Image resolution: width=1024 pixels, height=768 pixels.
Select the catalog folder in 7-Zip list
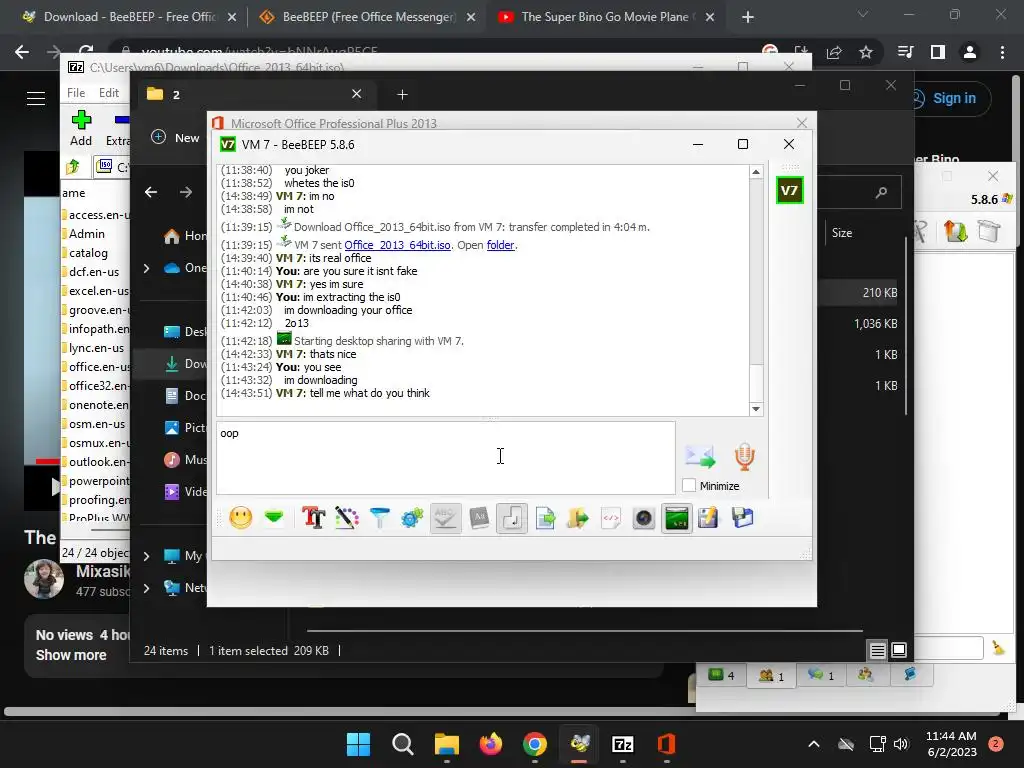tap(88, 253)
